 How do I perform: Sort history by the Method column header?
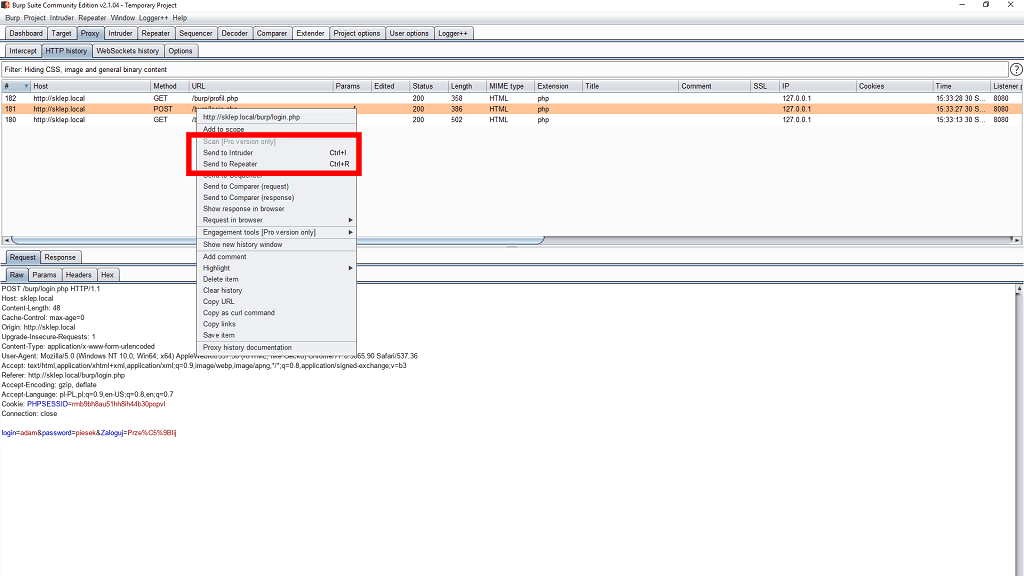click(170, 86)
